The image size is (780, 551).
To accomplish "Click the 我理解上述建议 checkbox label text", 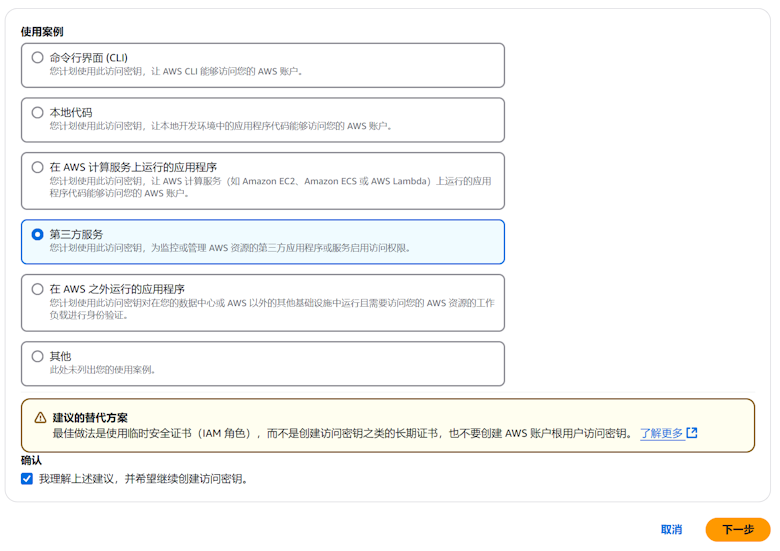I will pos(143,479).
